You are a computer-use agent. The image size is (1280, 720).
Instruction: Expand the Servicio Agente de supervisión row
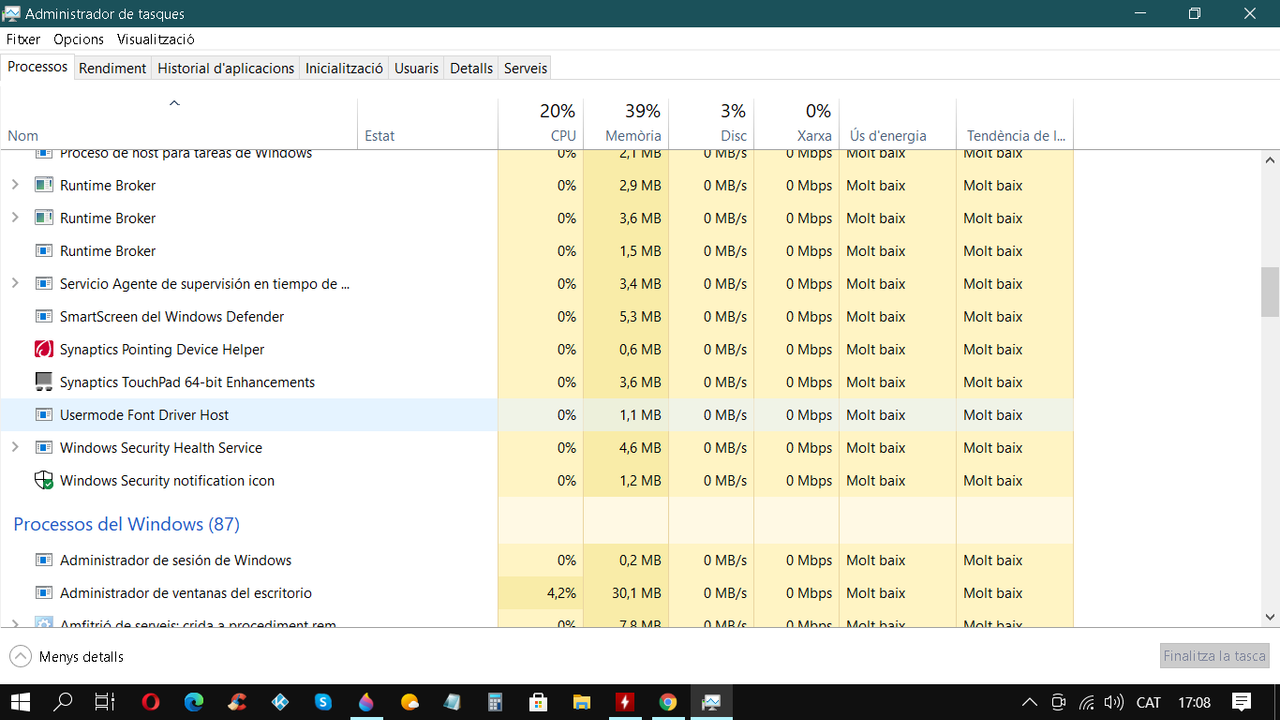coord(15,283)
